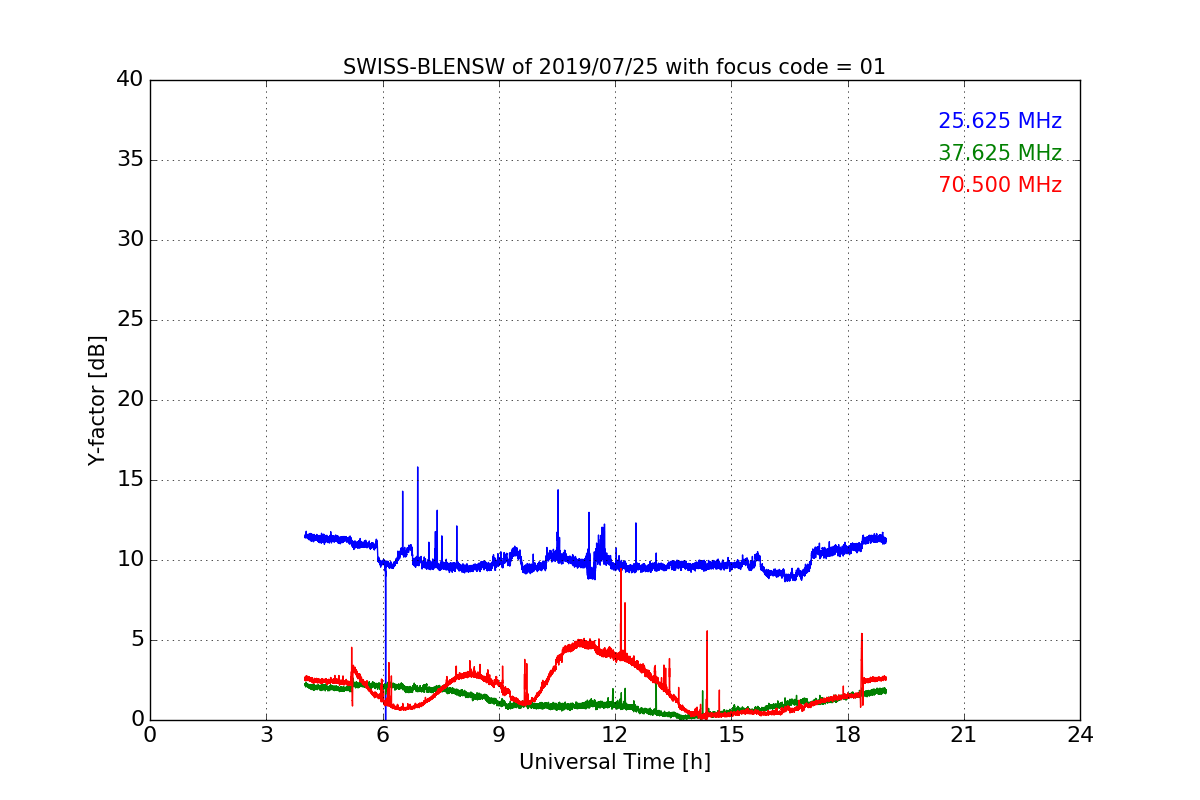Click the y-axis tick value 20

tap(130, 400)
